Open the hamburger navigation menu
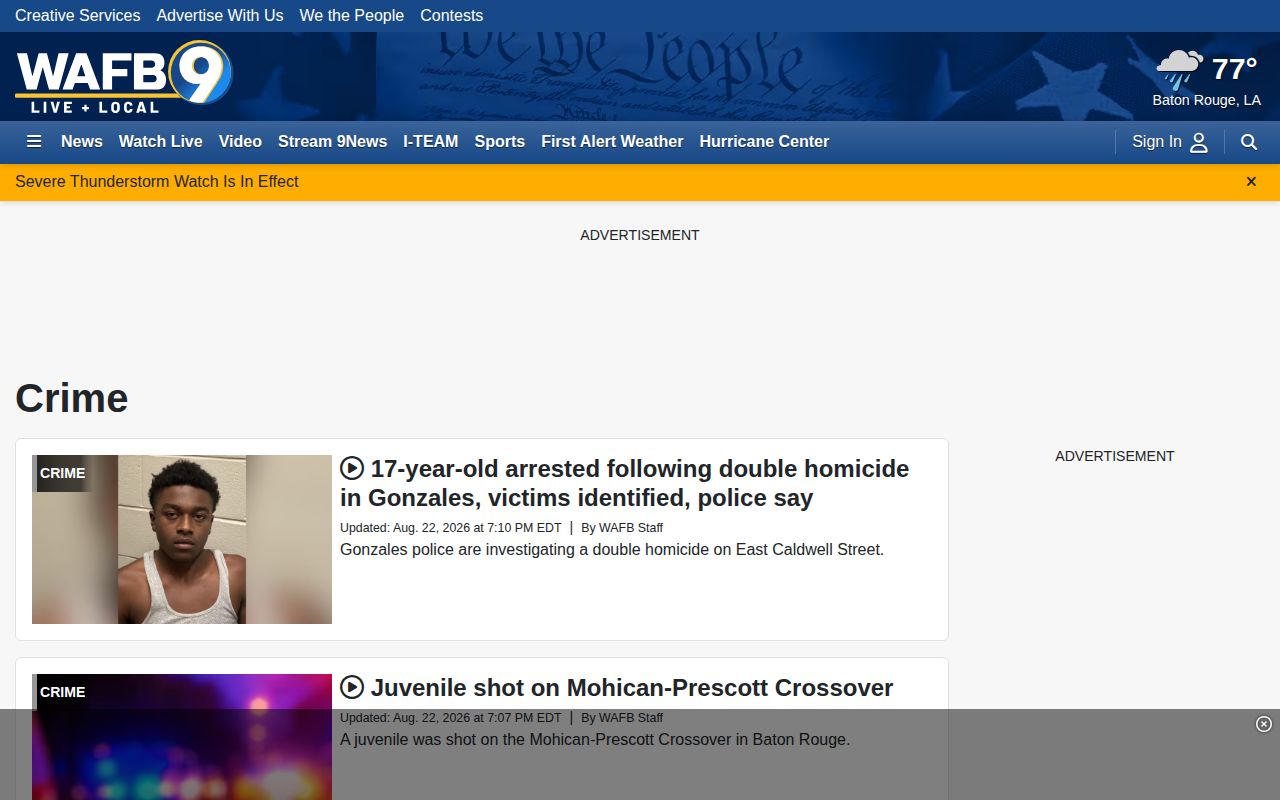Screen dimensions: 1280x800 [x=34, y=142]
